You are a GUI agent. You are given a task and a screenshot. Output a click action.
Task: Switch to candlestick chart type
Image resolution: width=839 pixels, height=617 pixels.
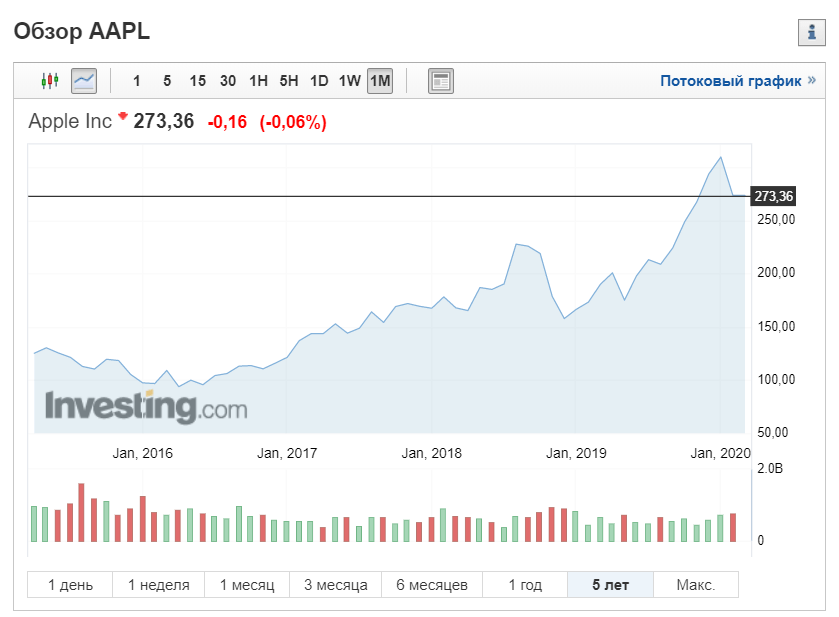[x=50, y=81]
